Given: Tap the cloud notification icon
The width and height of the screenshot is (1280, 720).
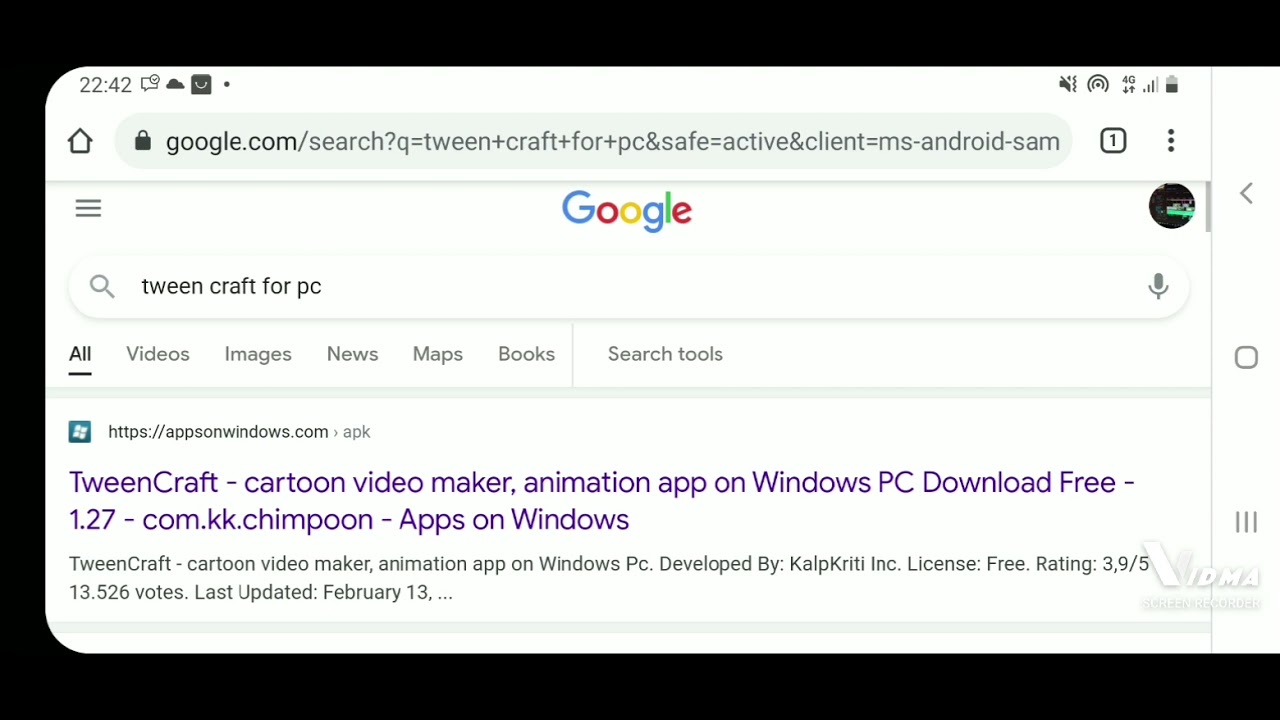Looking at the screenshot, I should tap(175, 84).
